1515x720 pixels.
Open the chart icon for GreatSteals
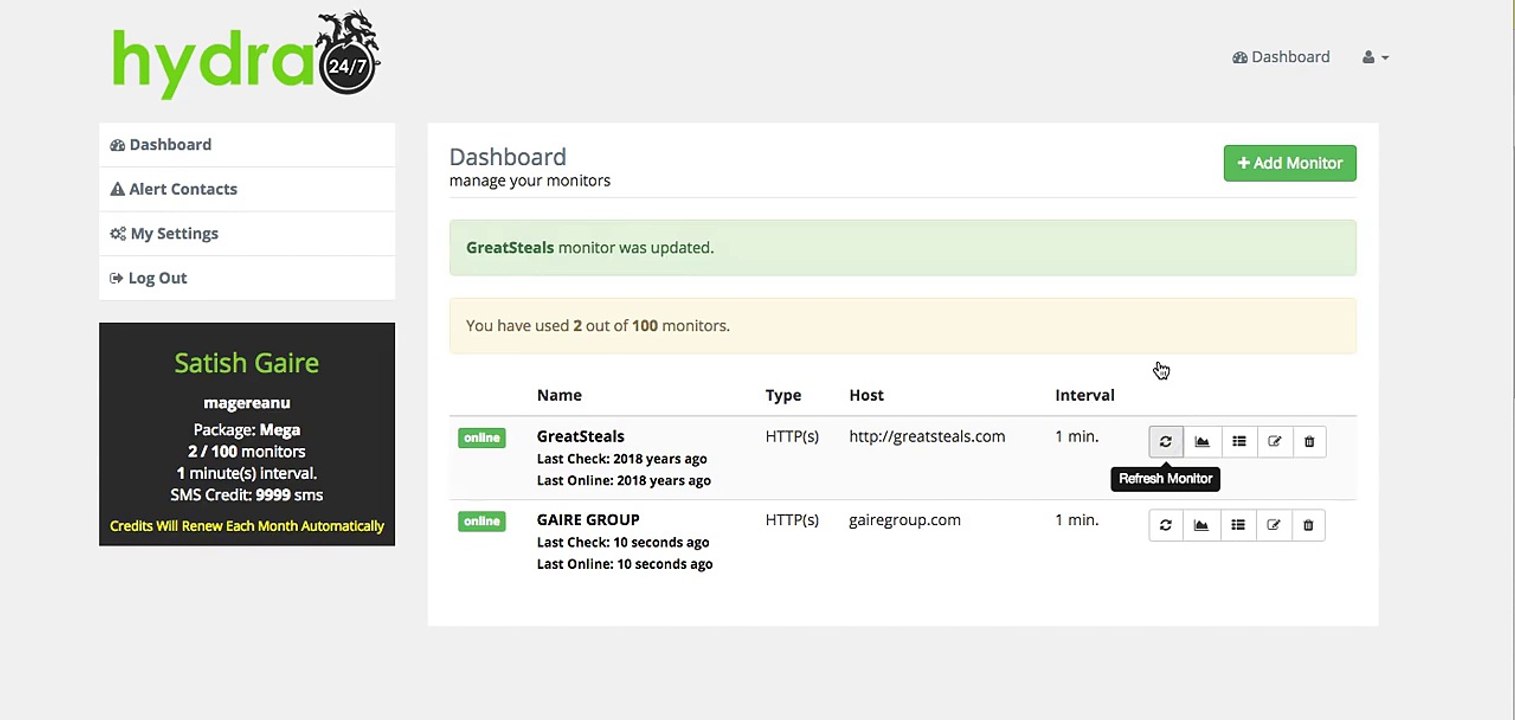click(1202, 441)
